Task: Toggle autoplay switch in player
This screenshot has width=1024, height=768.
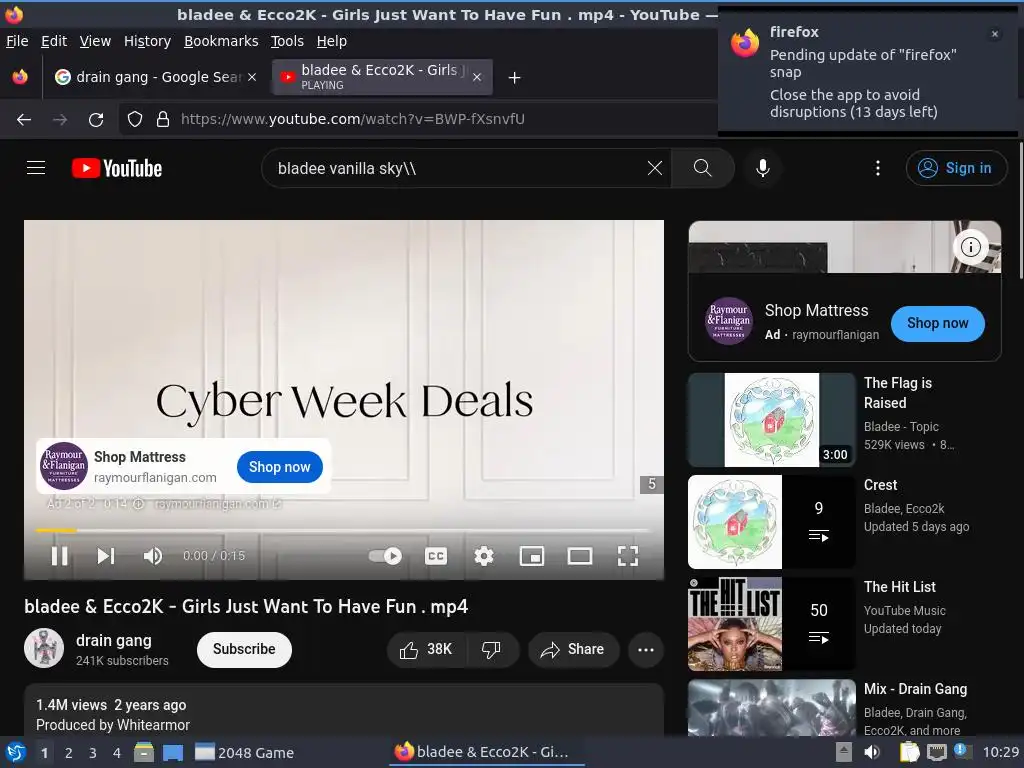Action: click(385, 556)
